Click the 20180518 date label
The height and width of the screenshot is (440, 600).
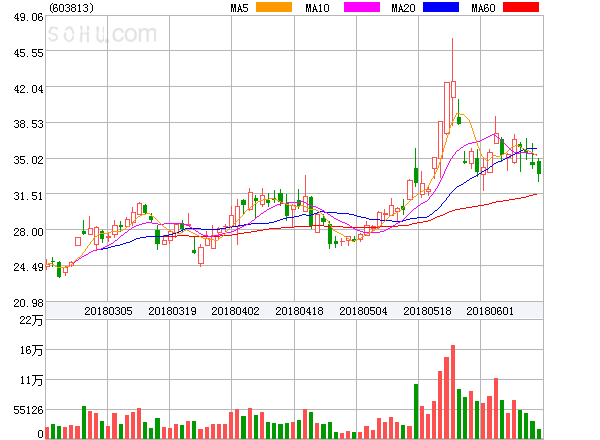click(427, 311)
